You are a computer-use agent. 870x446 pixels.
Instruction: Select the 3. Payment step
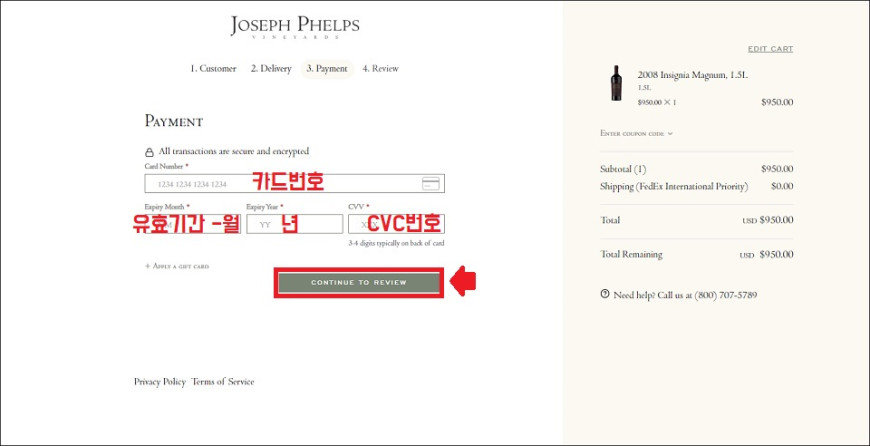pyautogui.click(x=327, y=69)
